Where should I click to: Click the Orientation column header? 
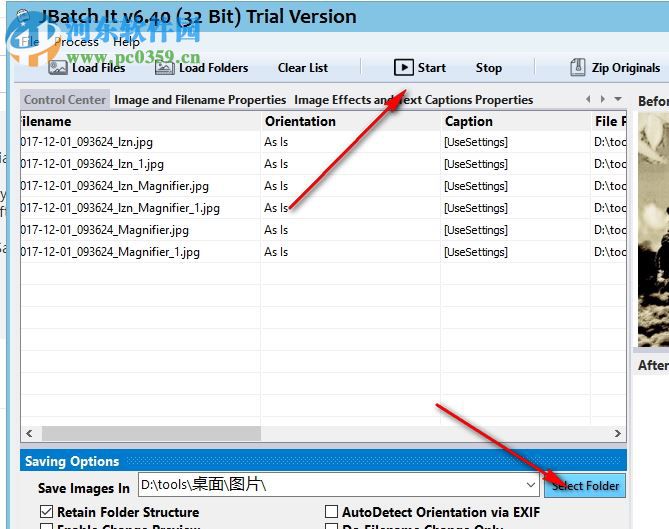[351, 121]
